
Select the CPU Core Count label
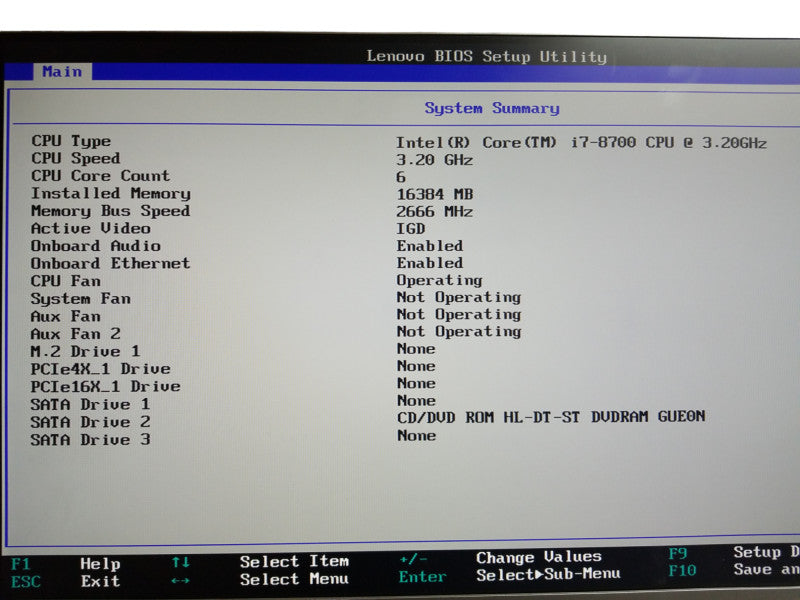[x=101, y=176]
